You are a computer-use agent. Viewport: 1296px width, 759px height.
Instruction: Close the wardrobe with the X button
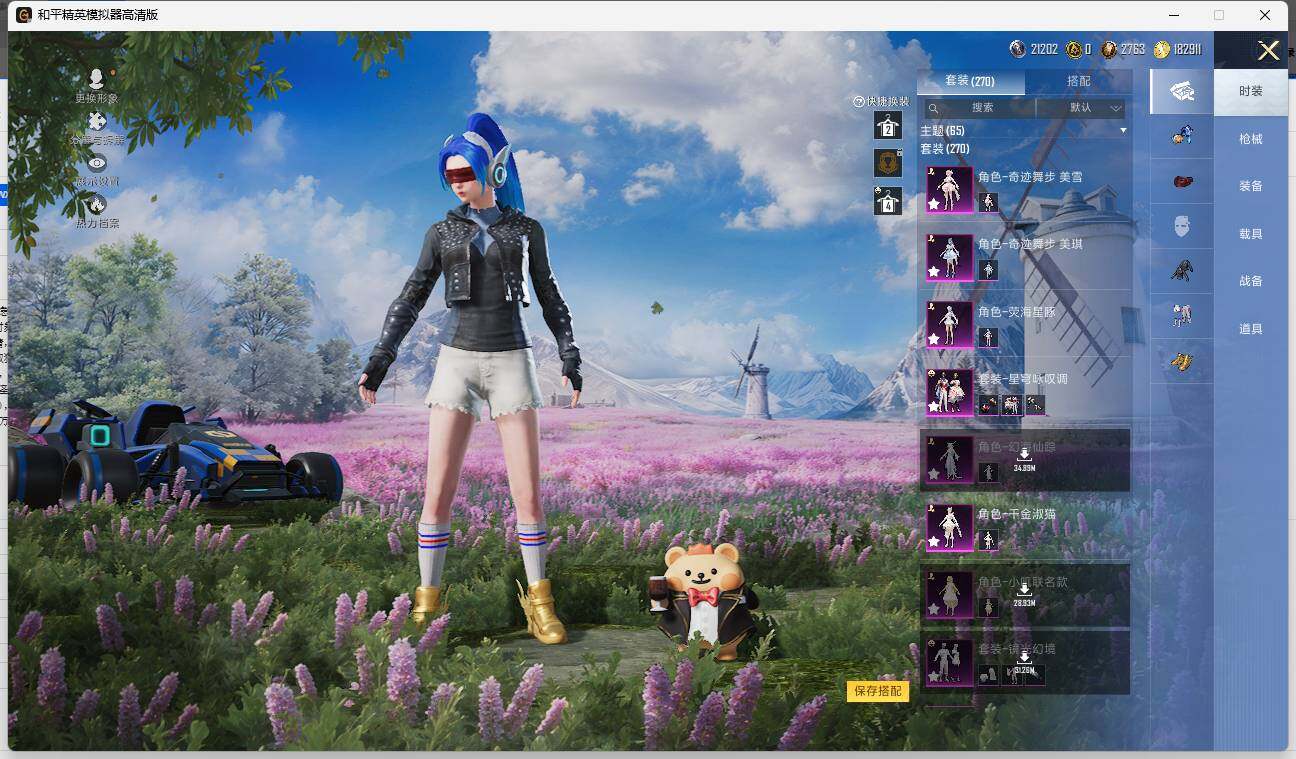tap(1268, 51)
